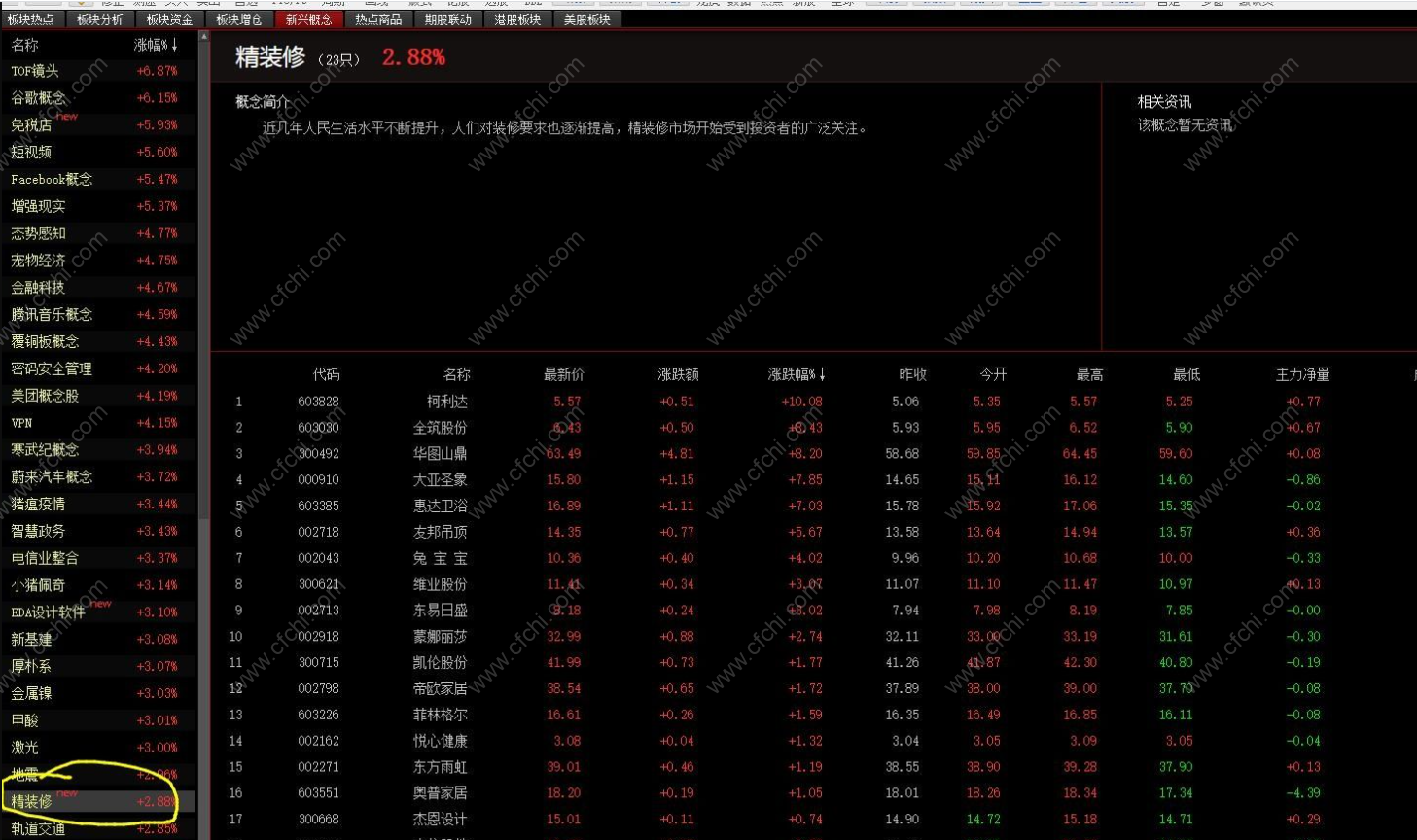The width and height of the screenshot is (1417, 840).
Task: Switch to 板块资金 tab
Action: (170, 19)
